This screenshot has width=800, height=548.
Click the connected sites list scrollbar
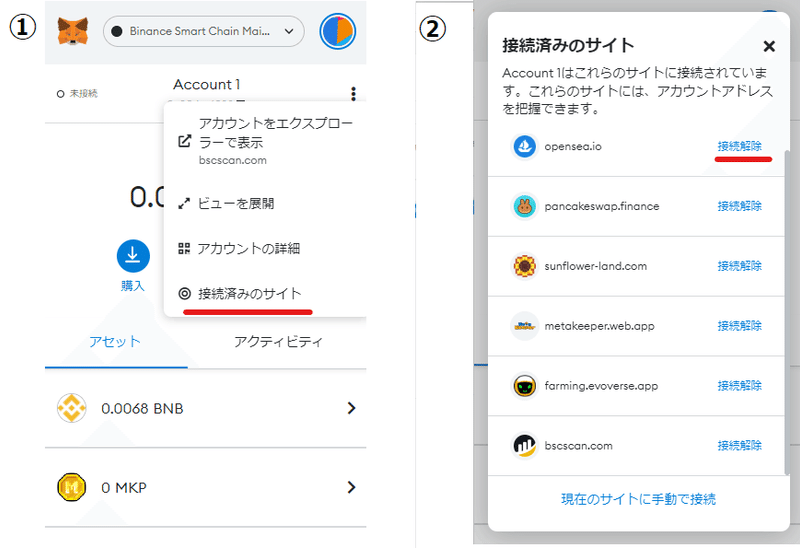(786, 311)
